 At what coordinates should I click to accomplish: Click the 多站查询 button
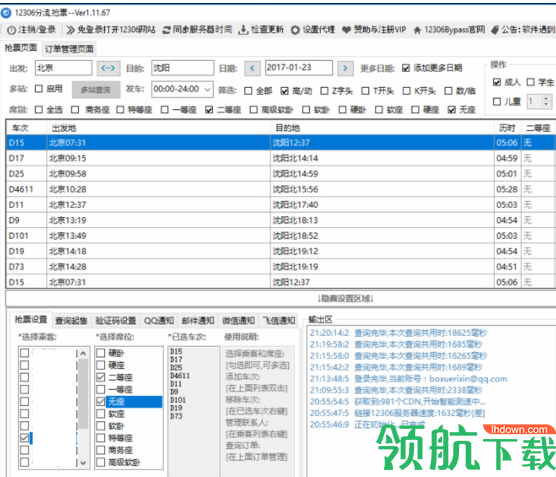pos(96,90)
